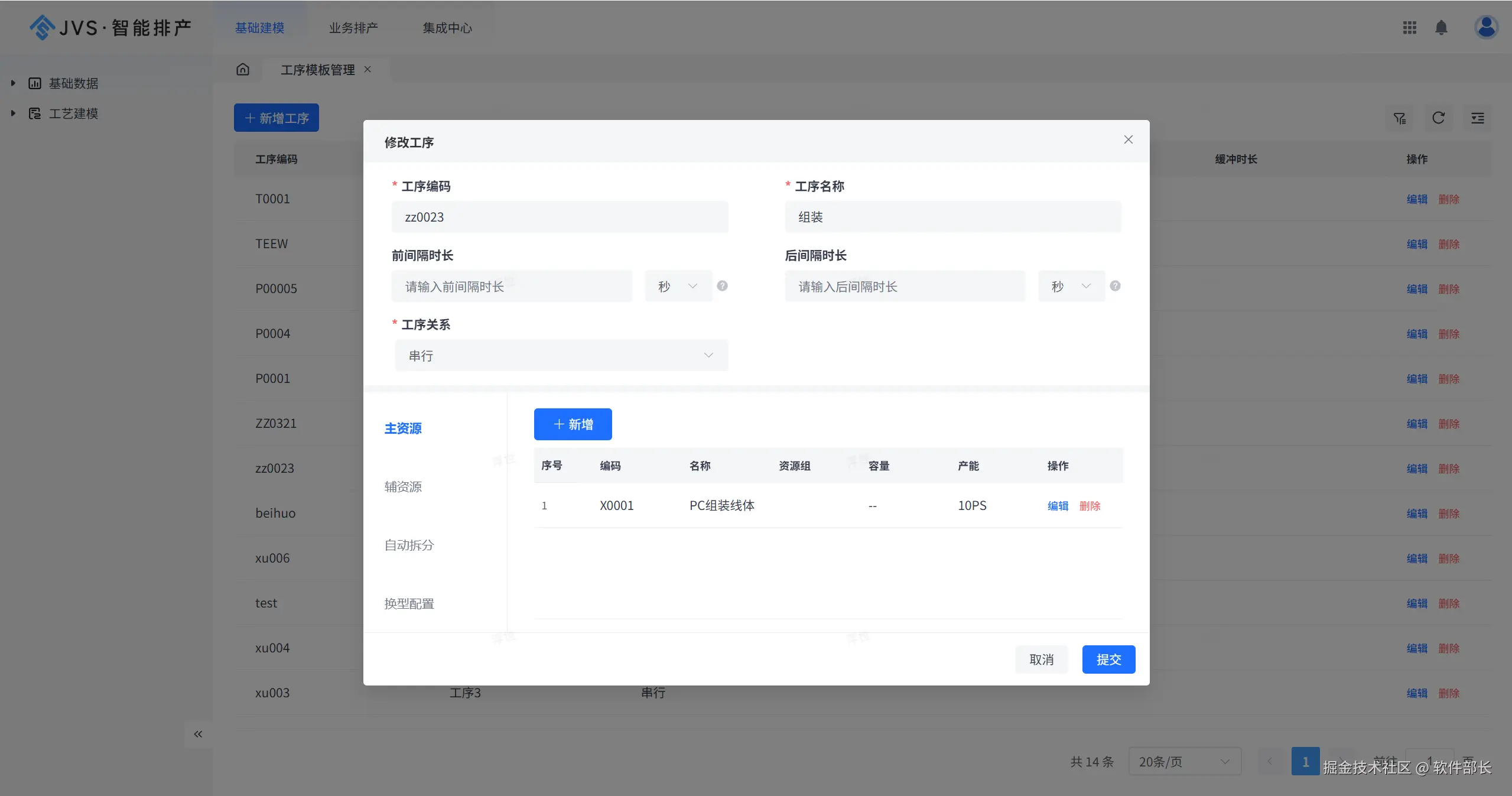Click the user avatar icon
Image resolution: width=1512 pixels, height=796 pixels.
click(x=1485, y=27)
